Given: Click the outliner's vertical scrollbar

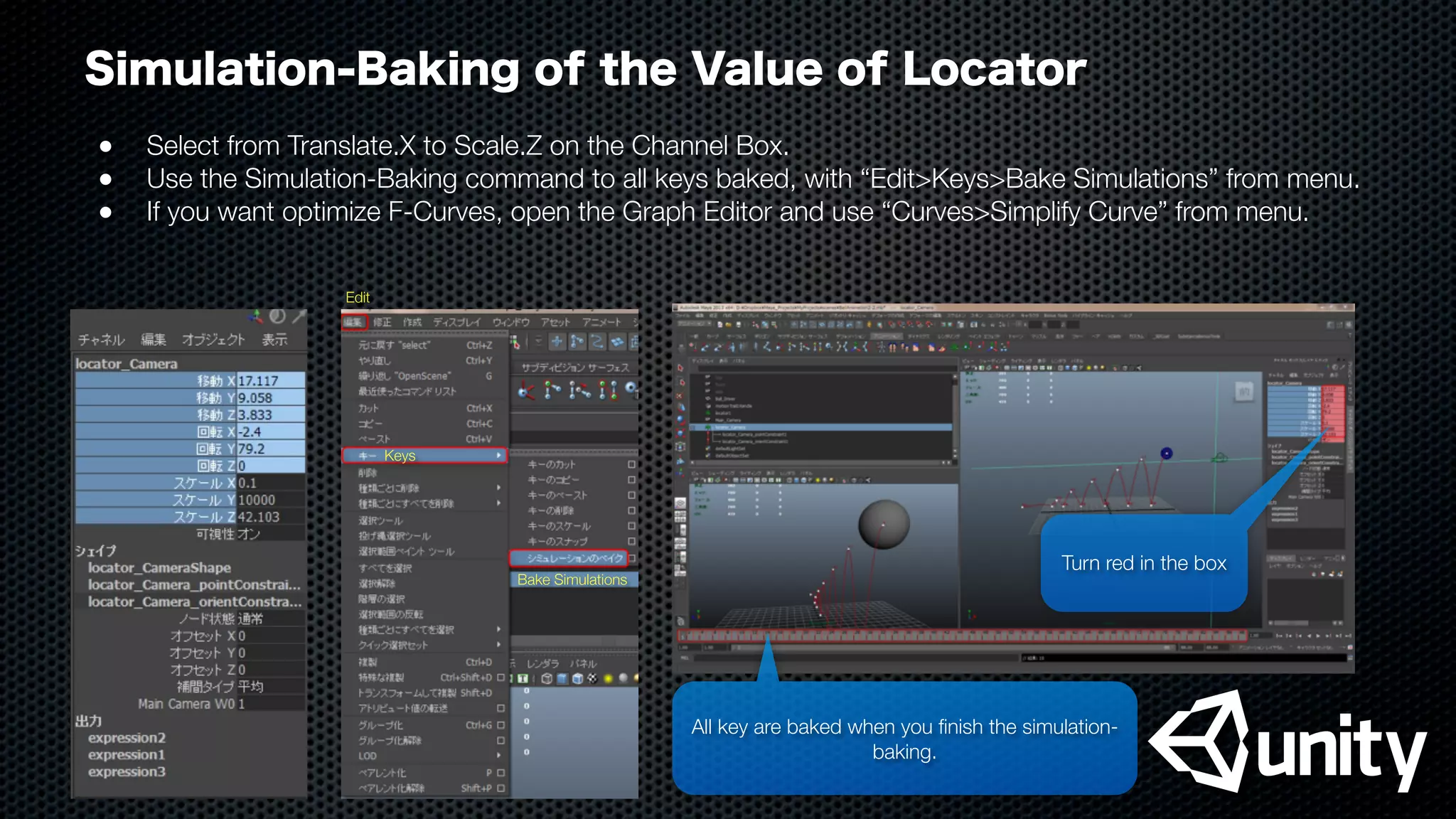Looking at the screenshot, I should click(x=955, y=416).
